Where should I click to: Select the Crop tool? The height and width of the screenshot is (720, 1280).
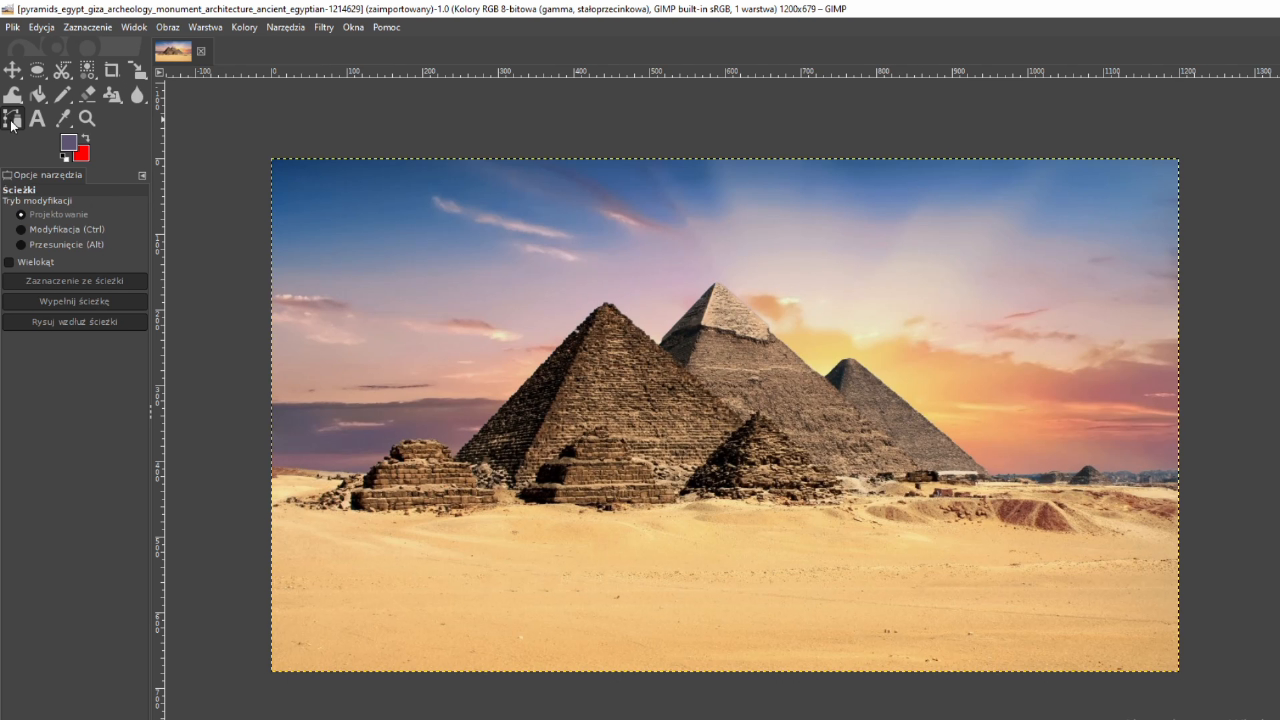[112, 70]
